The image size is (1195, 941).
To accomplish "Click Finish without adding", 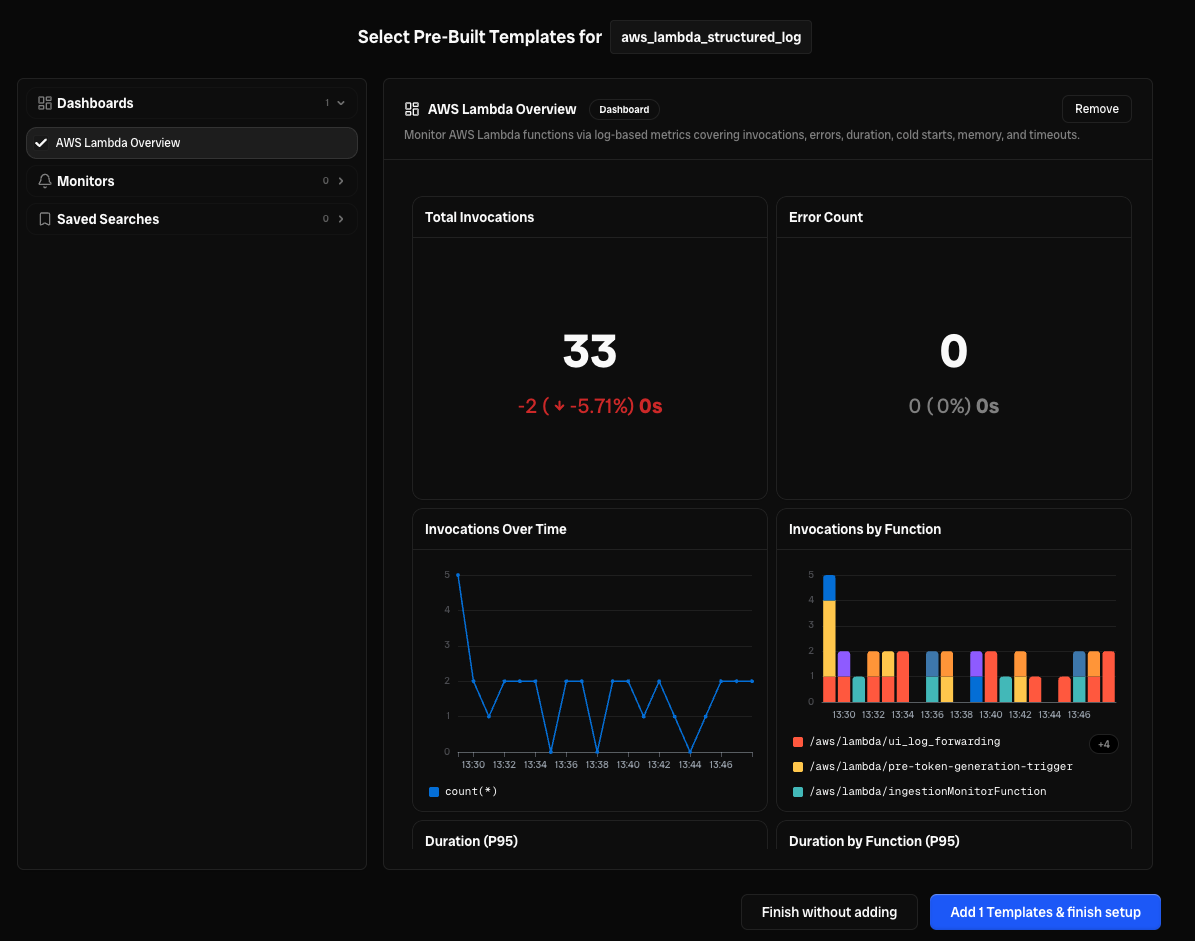I will point(829,912).
